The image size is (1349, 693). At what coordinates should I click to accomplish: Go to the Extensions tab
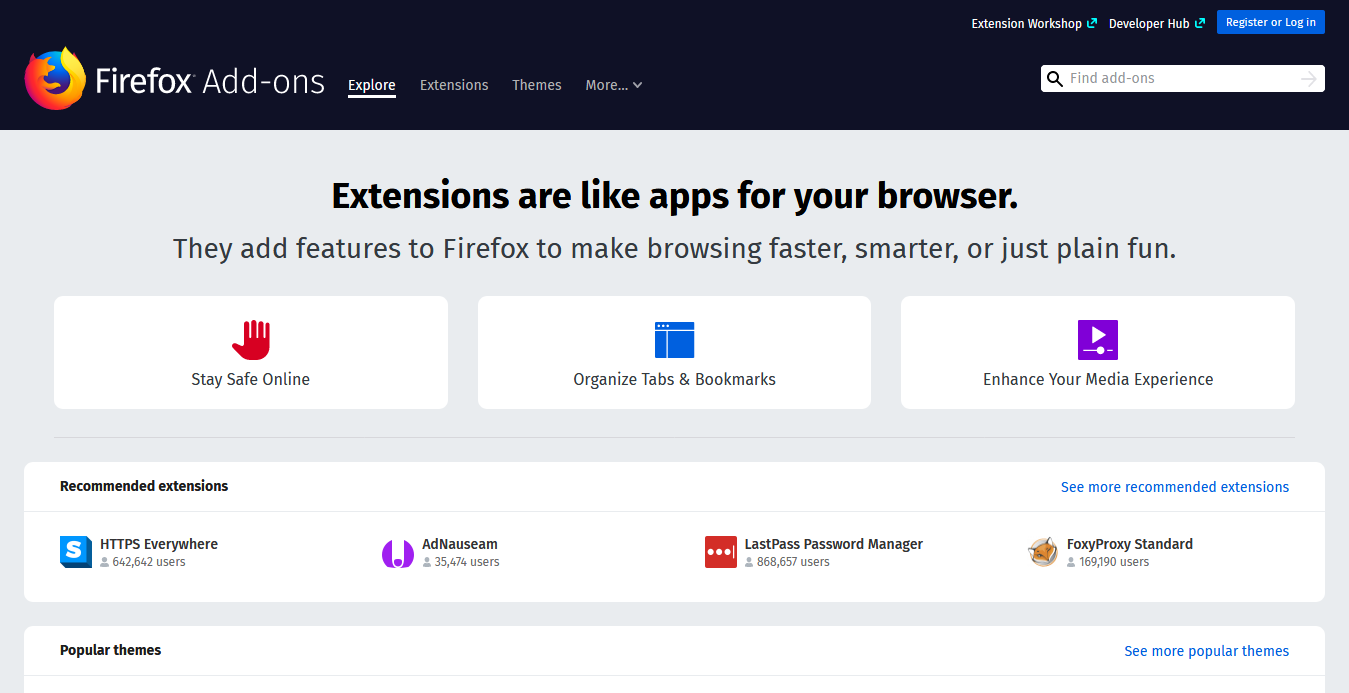454,85
